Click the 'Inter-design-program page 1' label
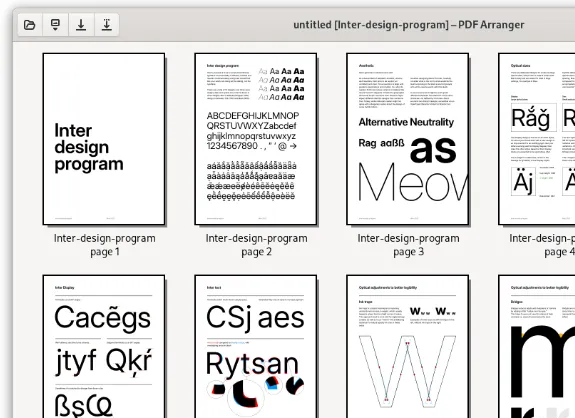575x418 pixels. [x=105, y=245]
